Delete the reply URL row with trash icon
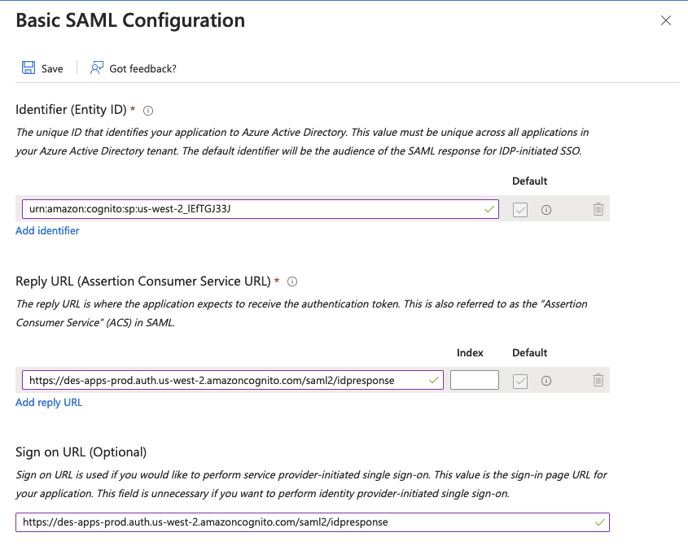 598,380
